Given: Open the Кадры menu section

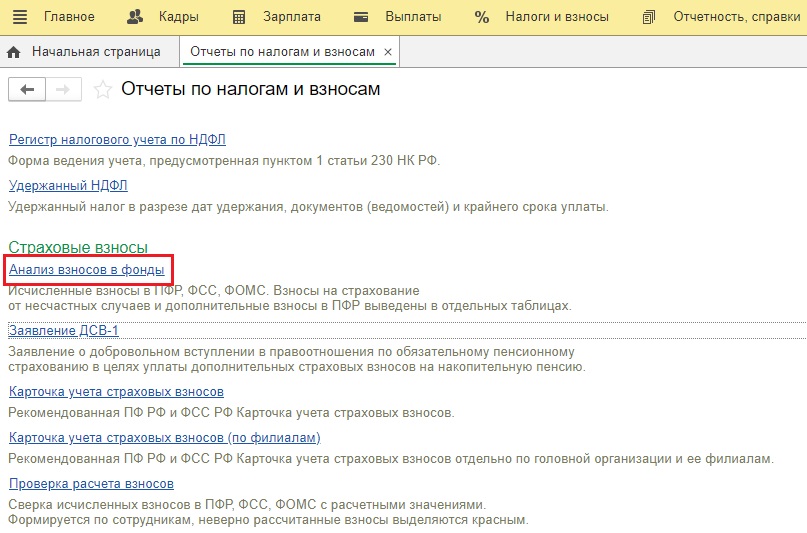Looking at the screenshot, I should 179,17.
